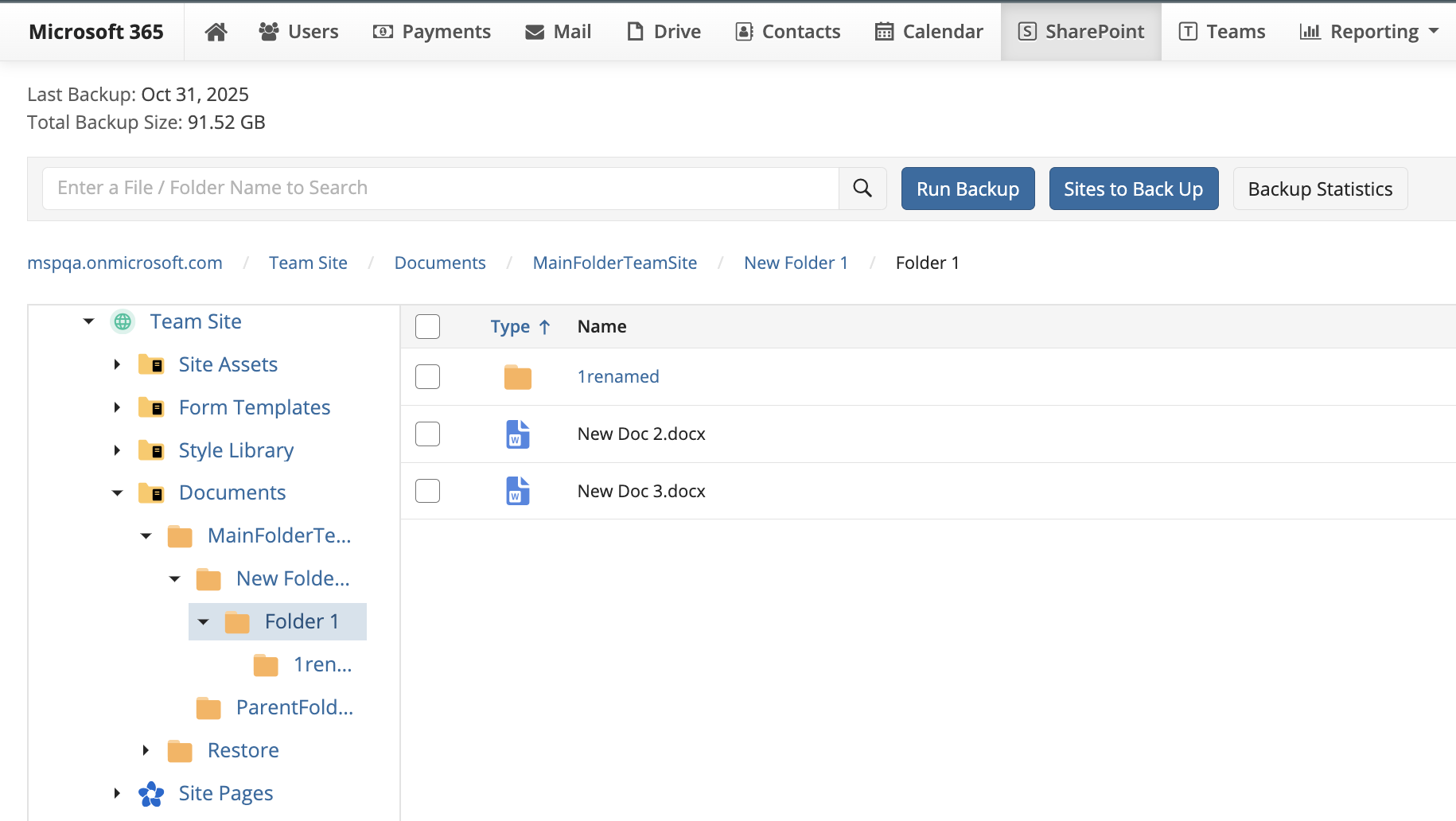Select the checkbox for the 1renamed folder
The height and width of the screenshot is (821, 1456).
427,376
